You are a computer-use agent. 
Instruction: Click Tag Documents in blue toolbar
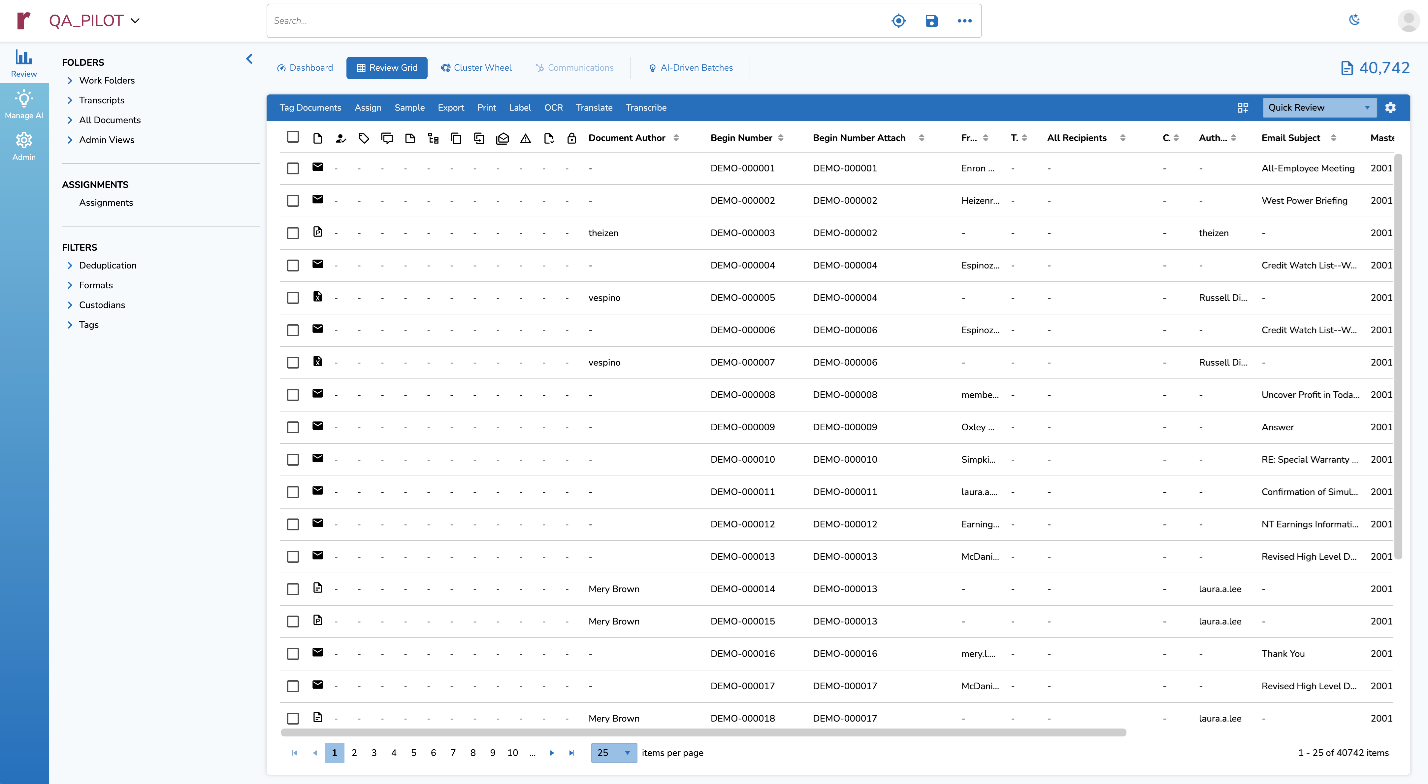tap(310, 107)
